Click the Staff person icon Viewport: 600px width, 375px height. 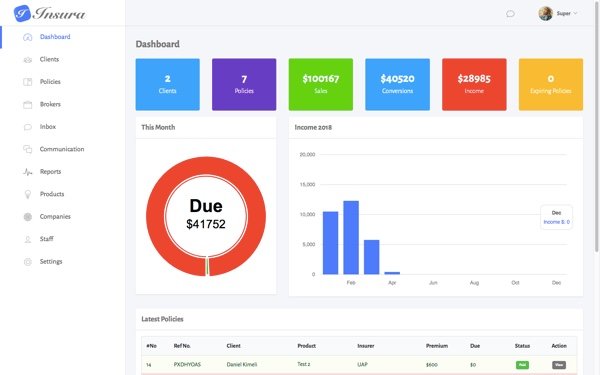point(28,240)
